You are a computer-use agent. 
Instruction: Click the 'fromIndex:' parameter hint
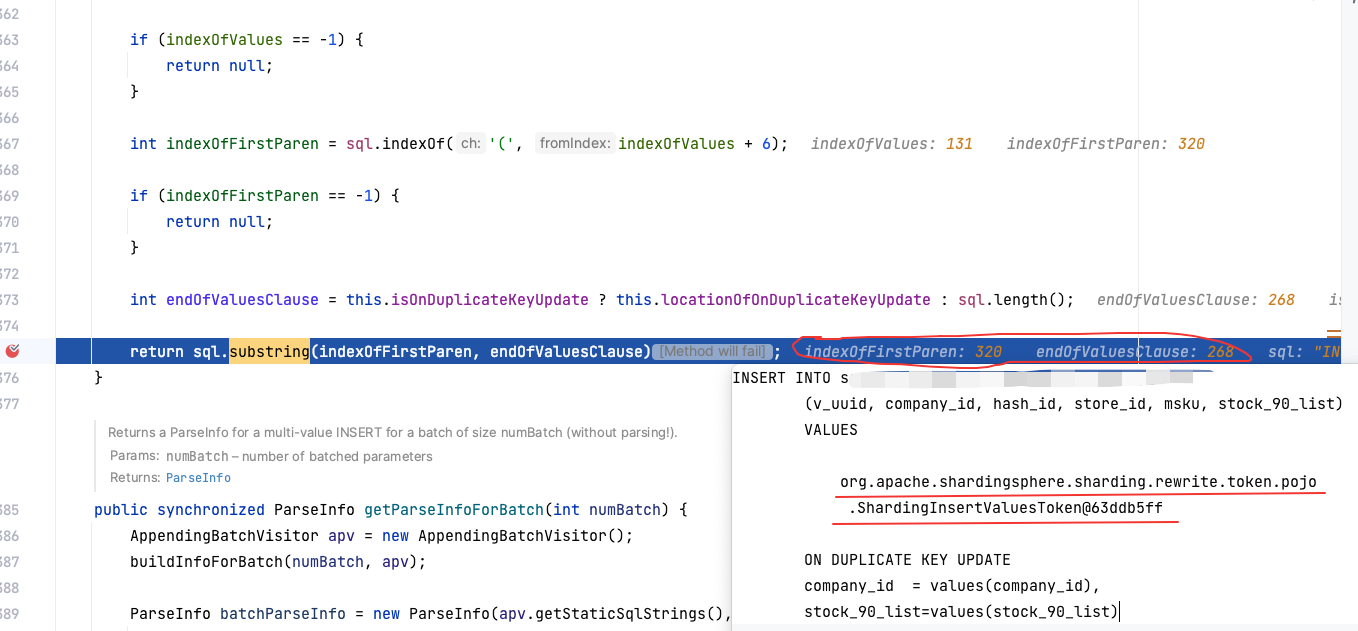pyautogui.click(x=574, y=144)
